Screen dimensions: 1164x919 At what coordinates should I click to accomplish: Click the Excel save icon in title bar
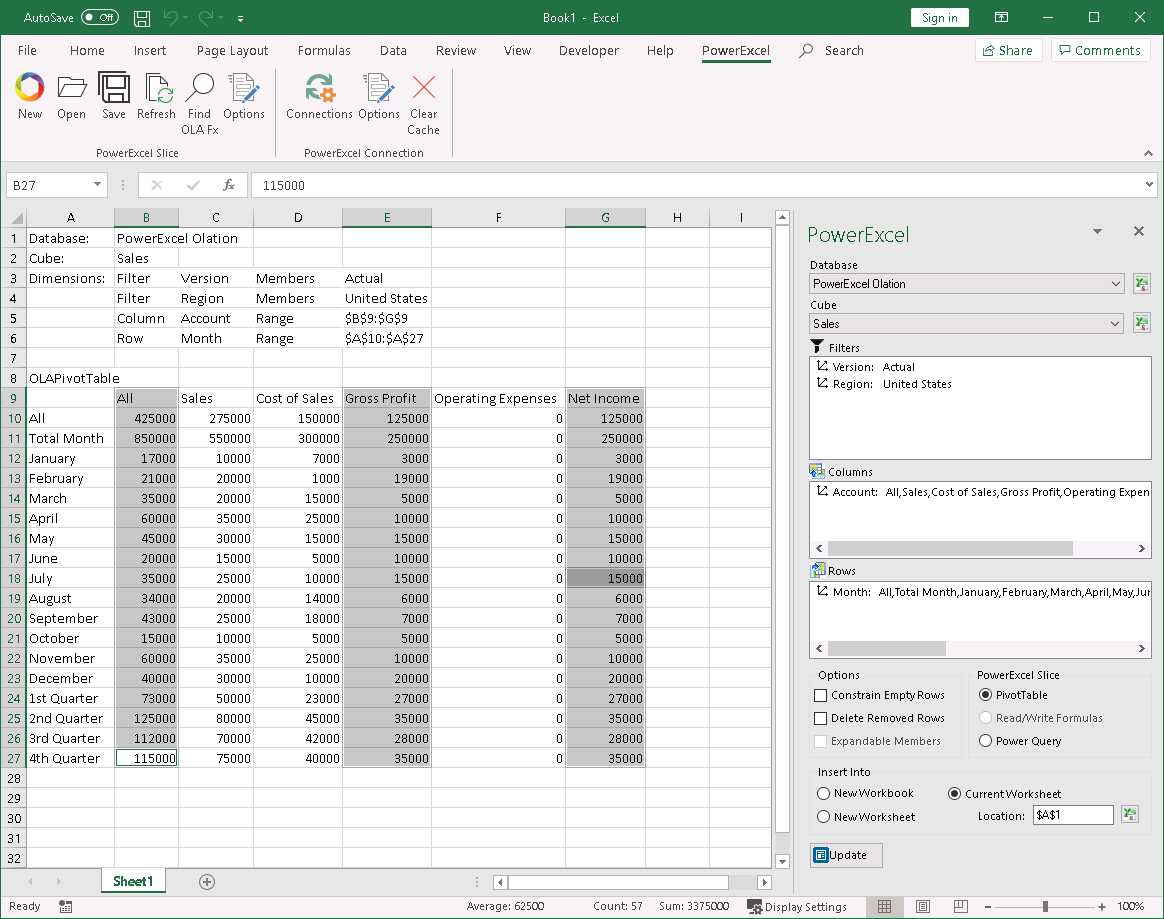142,18
